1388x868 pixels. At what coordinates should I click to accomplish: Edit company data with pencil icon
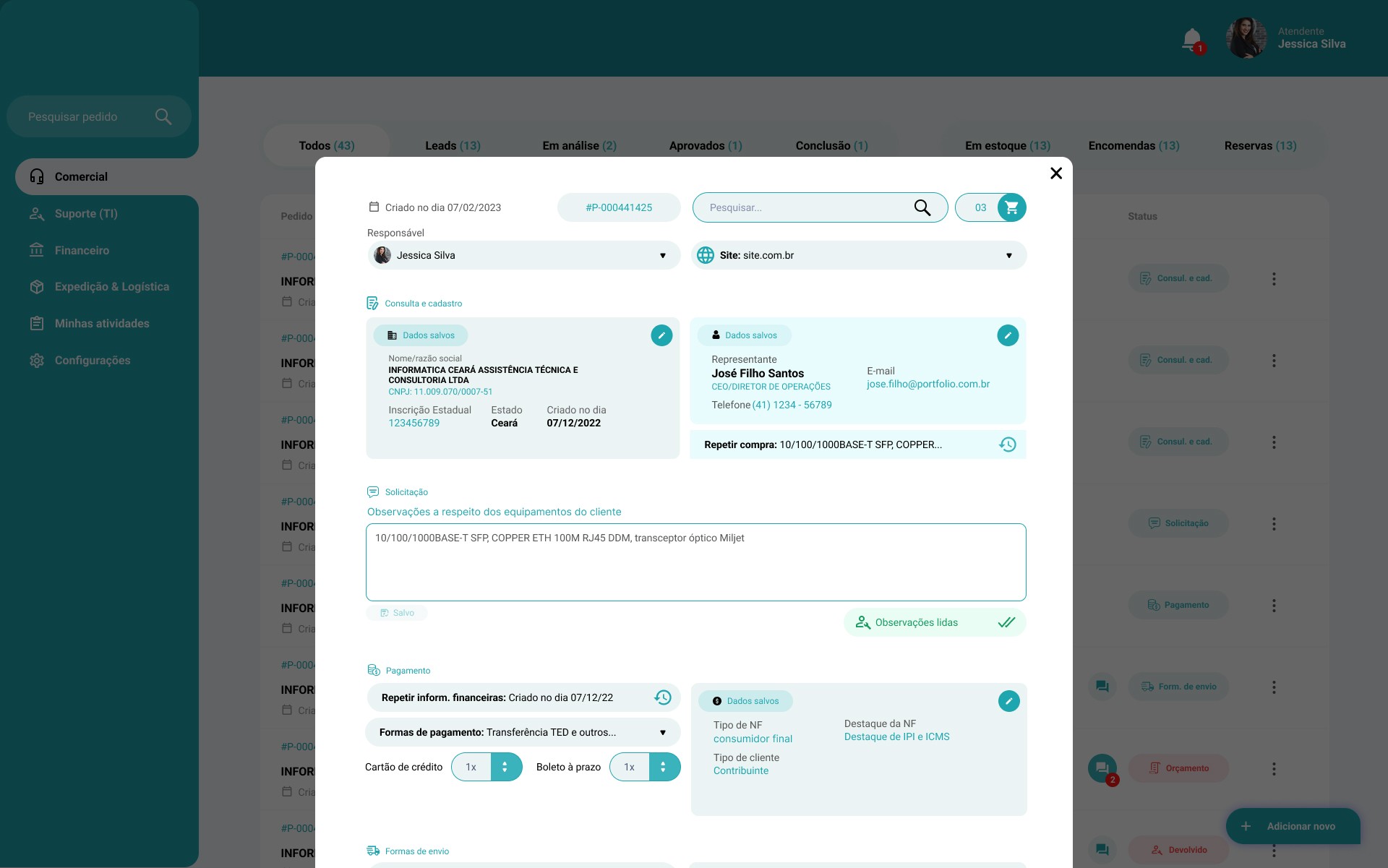click(x=661, y=335)
